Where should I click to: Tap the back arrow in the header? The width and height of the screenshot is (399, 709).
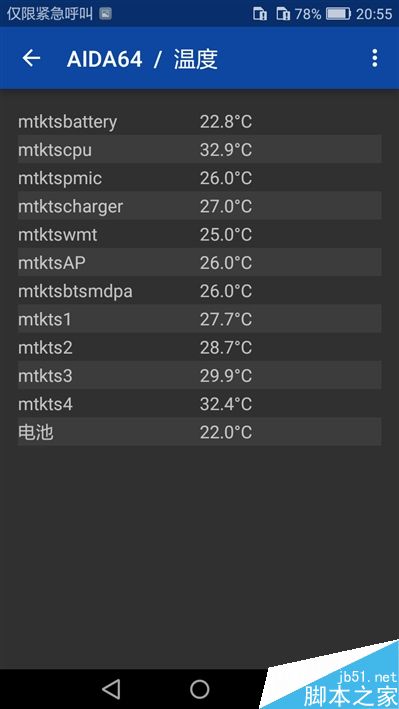pos(31,58)
